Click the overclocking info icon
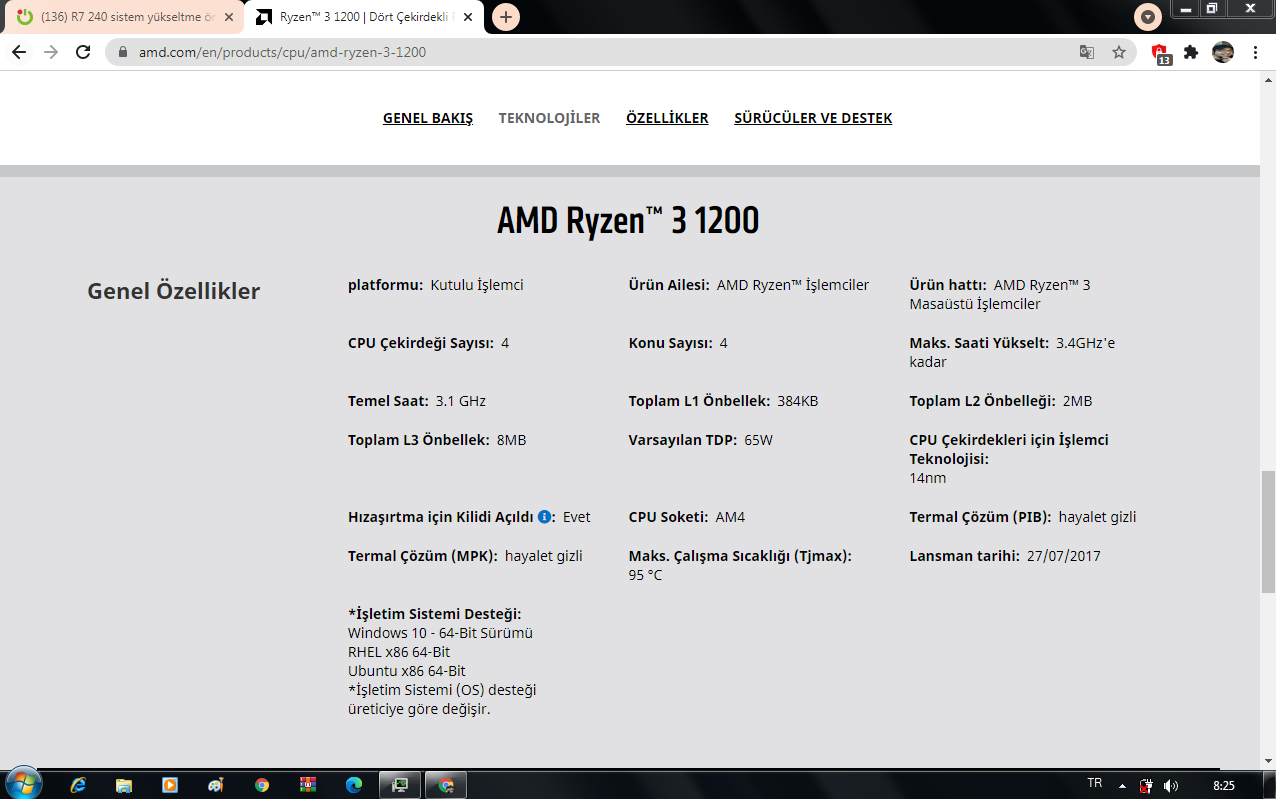 click(x=544, y=517)
